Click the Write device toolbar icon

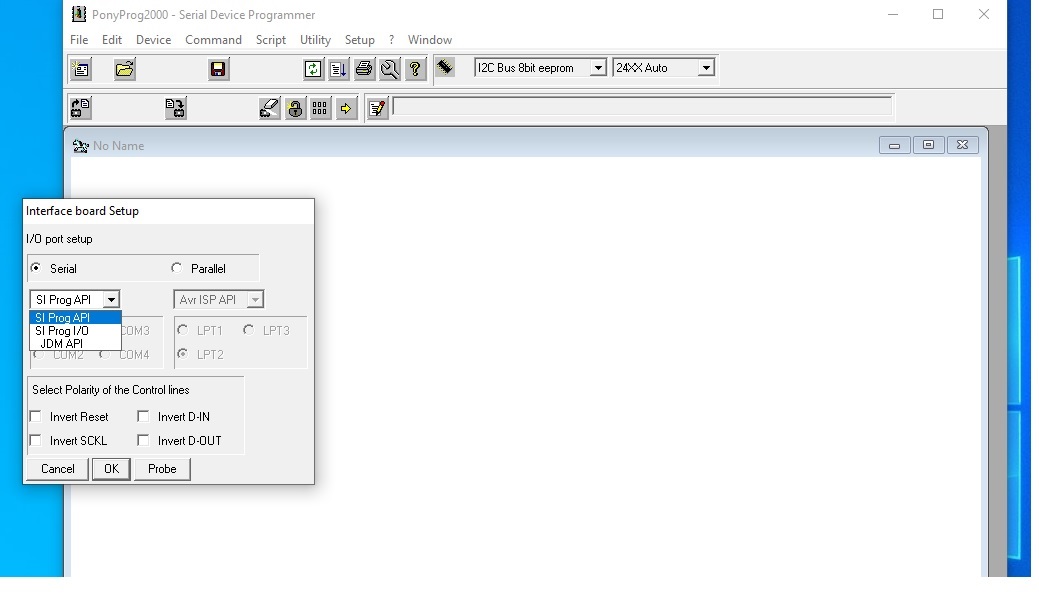(176, 108)
